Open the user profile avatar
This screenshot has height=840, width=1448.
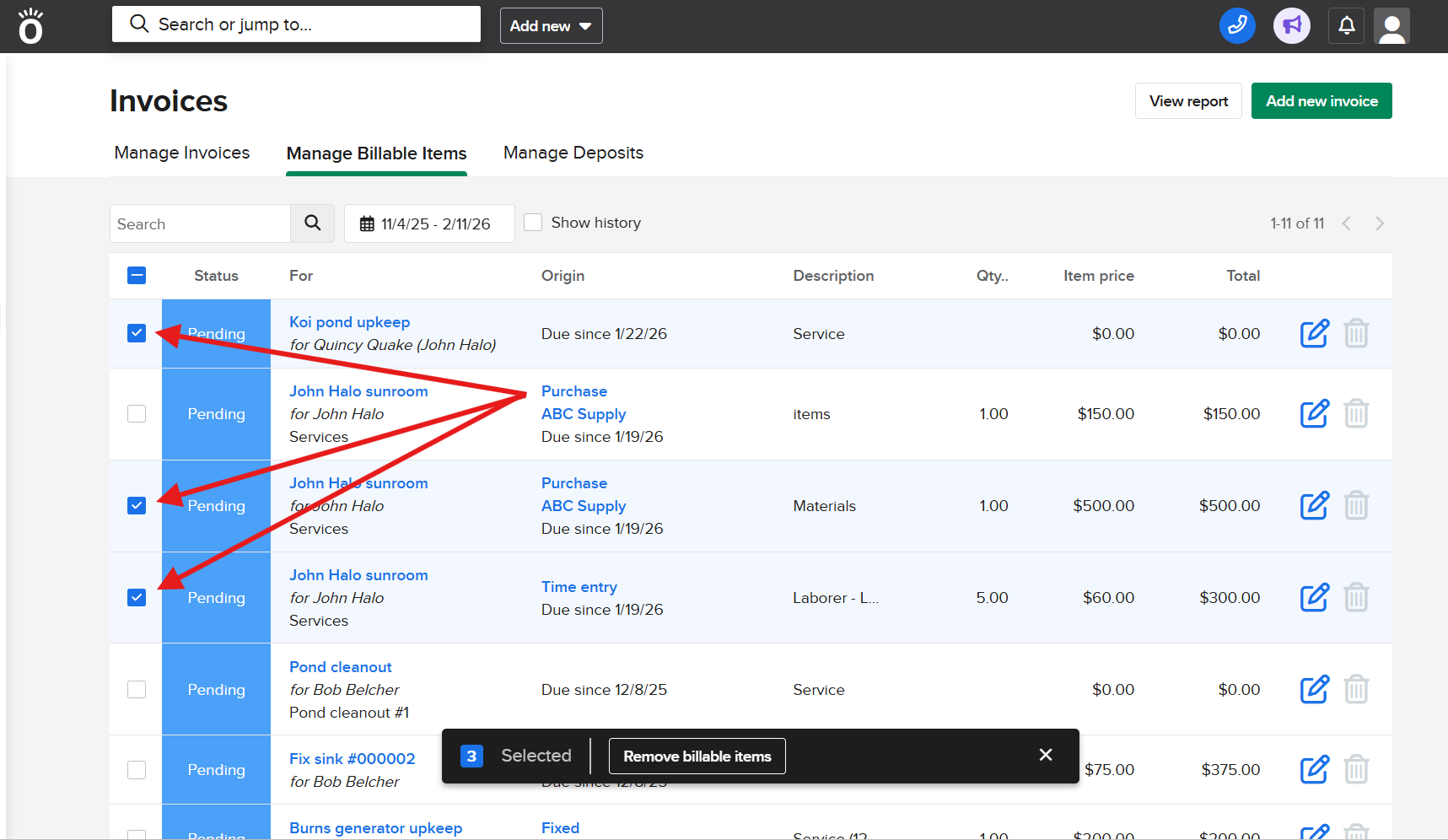pyautogui.click(x=1391, y=25)
